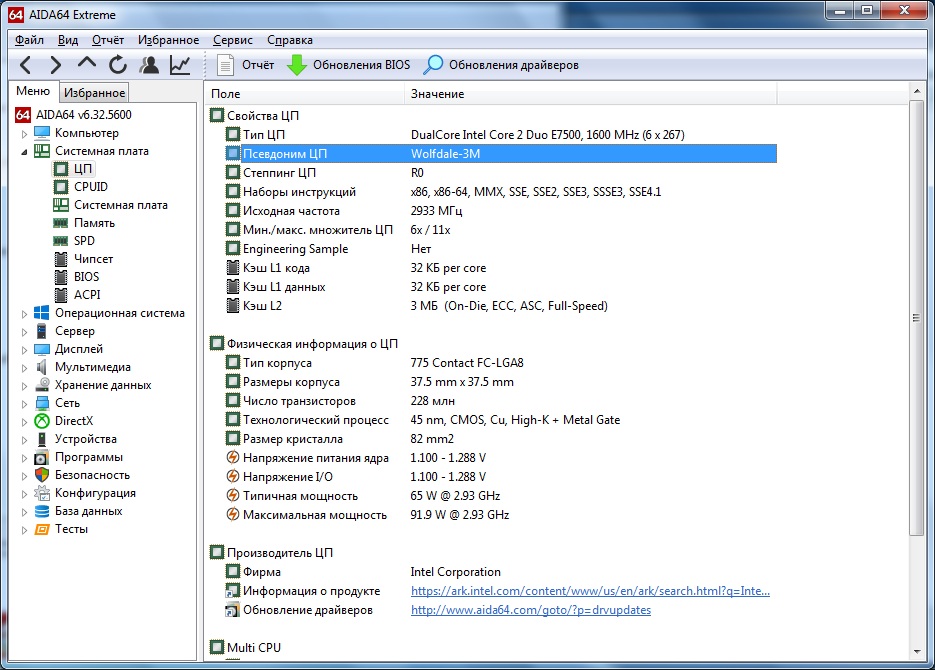
Task: Open the user manager icon in toolbar
Action: click(x=149, y=64)
